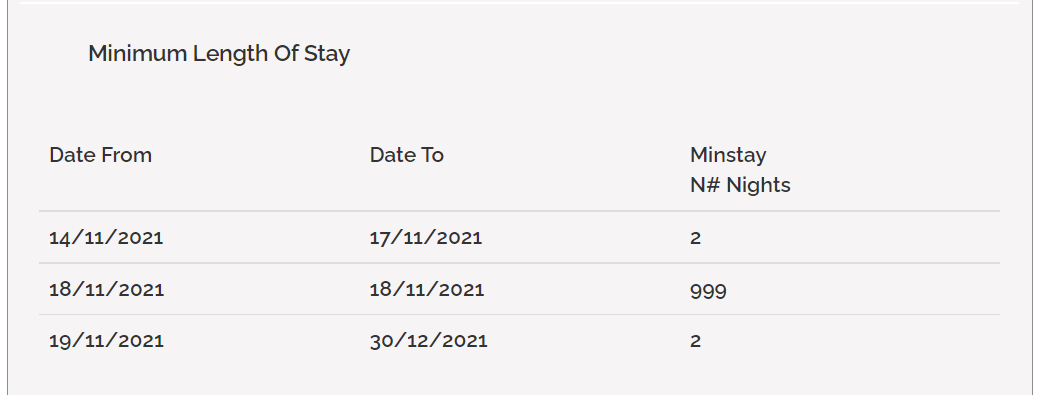Image resolution: width=1037 pixels, height=395 pixels.
Task: Click the row divider above the 18/11/2021 row
Action: (x=519, y=263)
